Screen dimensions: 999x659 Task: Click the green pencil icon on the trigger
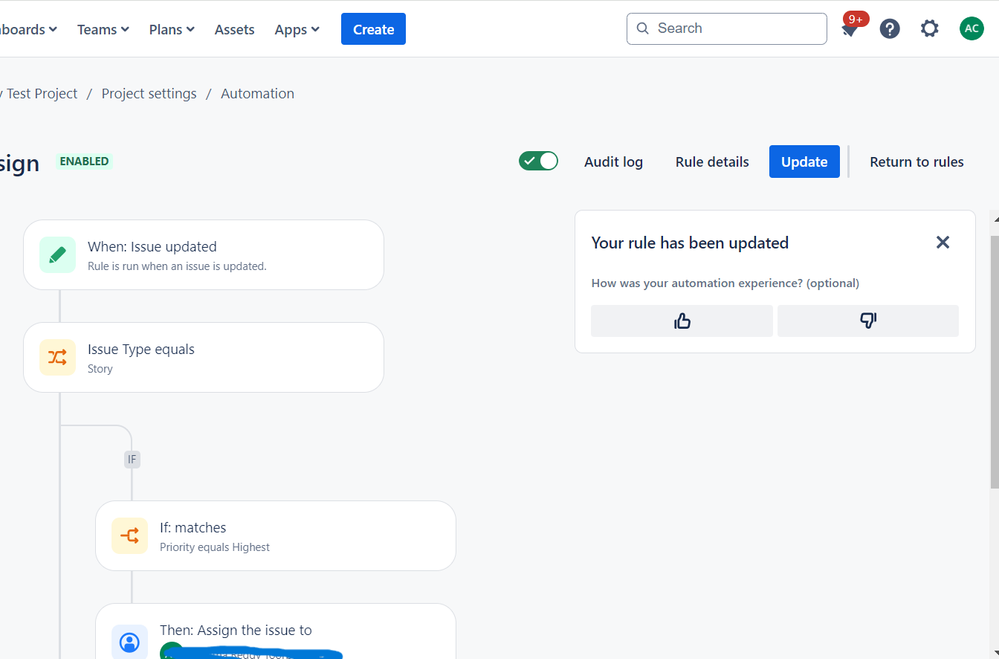point(57,255)
